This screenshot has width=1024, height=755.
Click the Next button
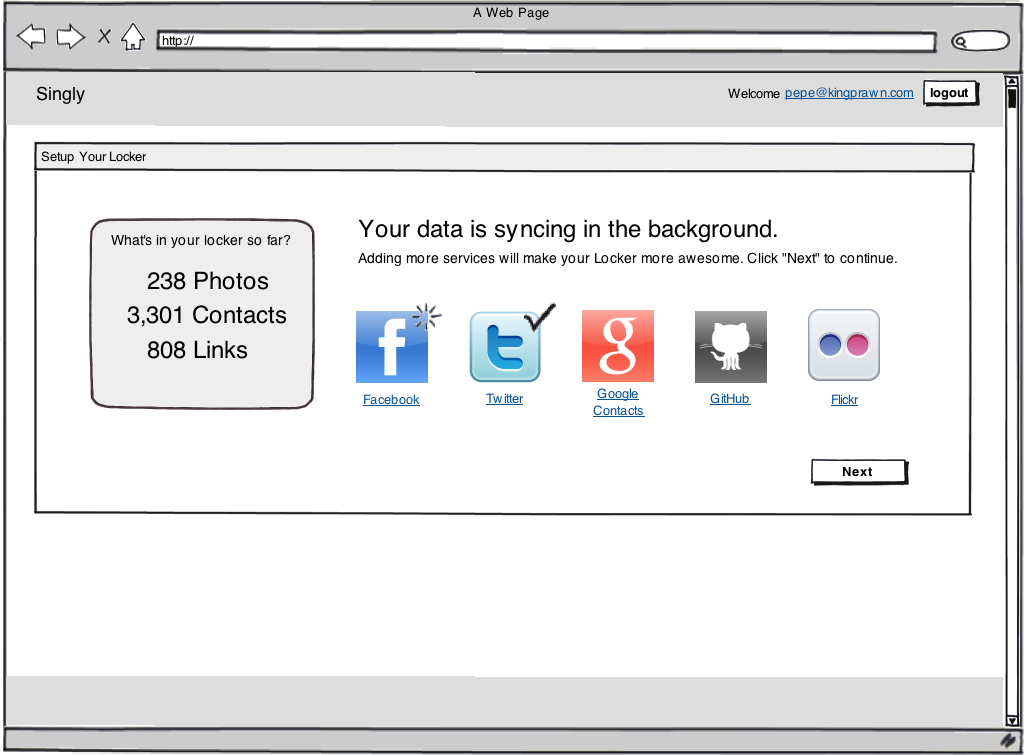pyautogui.click(x=859, y=472)
